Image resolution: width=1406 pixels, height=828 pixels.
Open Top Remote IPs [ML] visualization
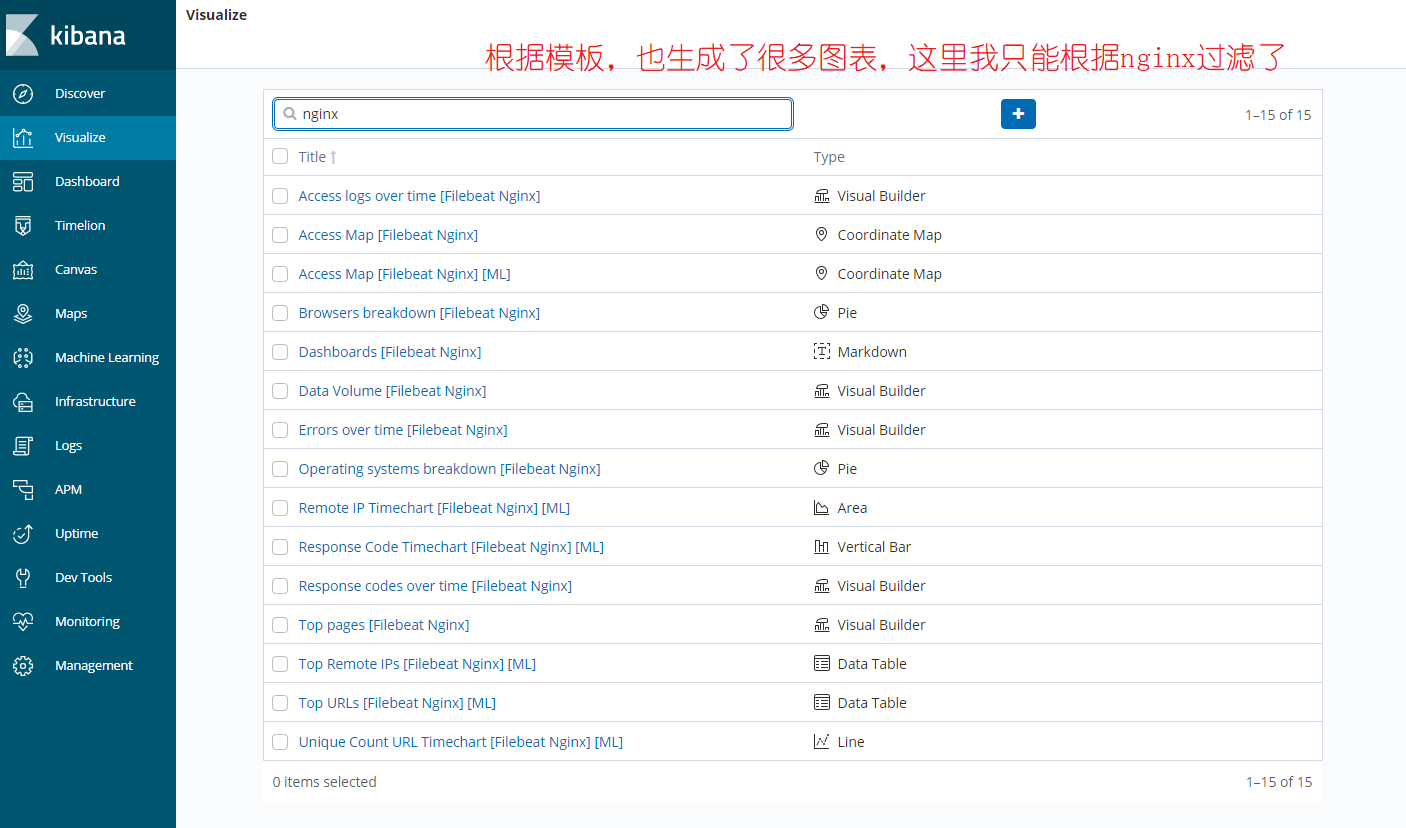[417, 664]
